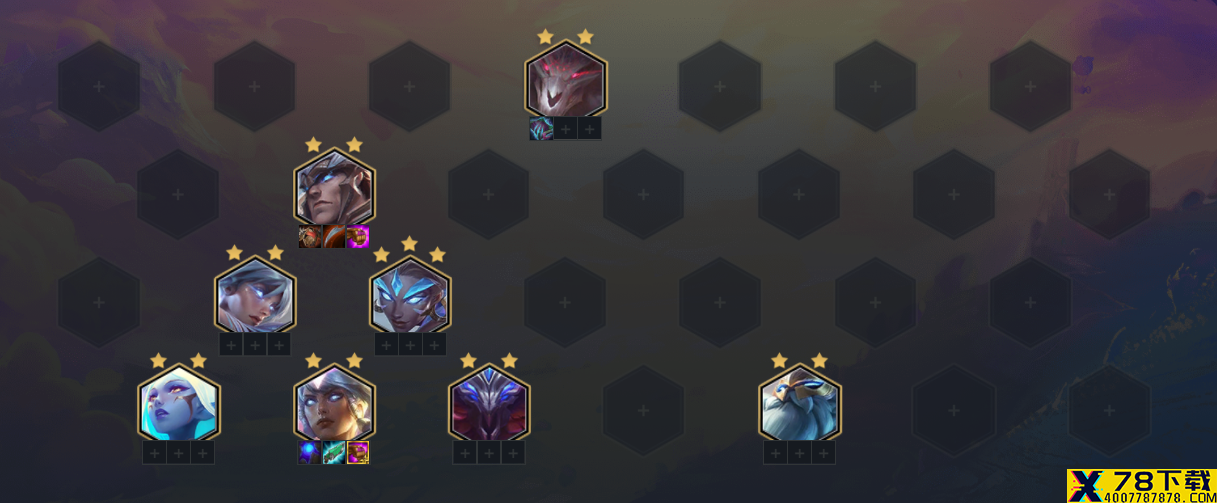This screenshot has width=1217, height=503.
Task: Select the dark red armored champion
Action: pyautogui.click(x=488, y=404)
